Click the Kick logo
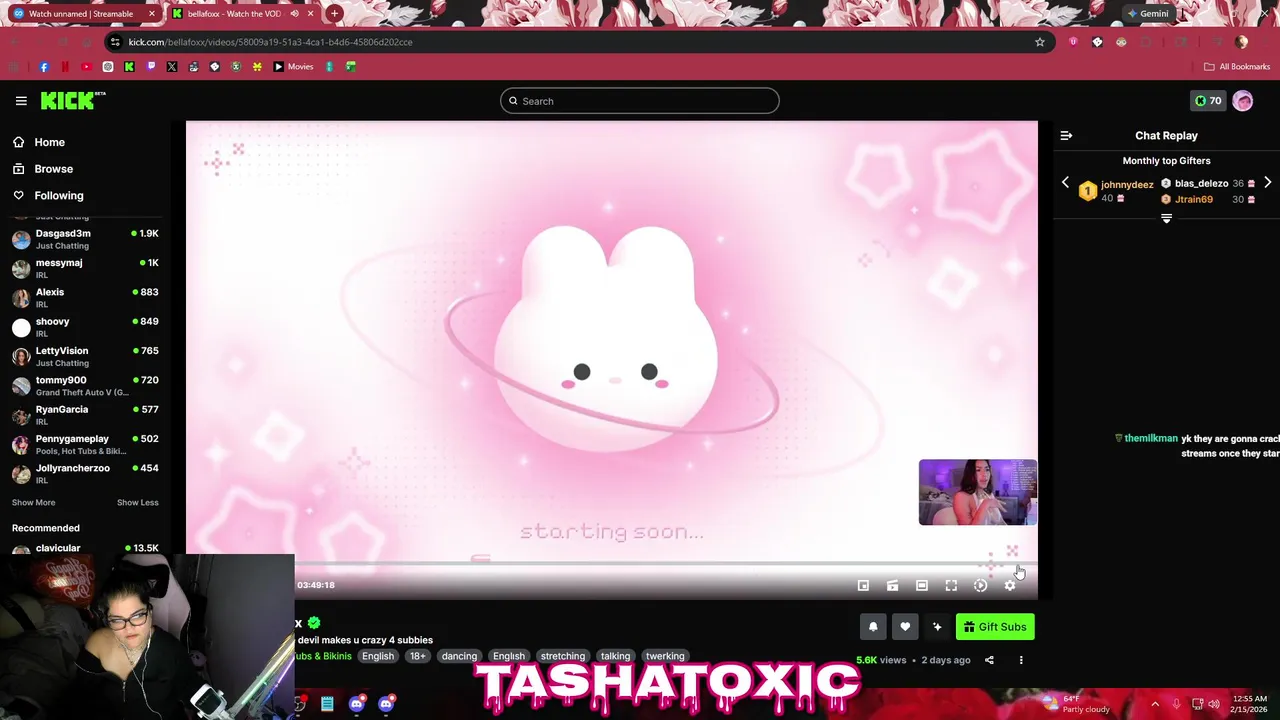Screen dimensions: 1280x720 pos(72,100)
